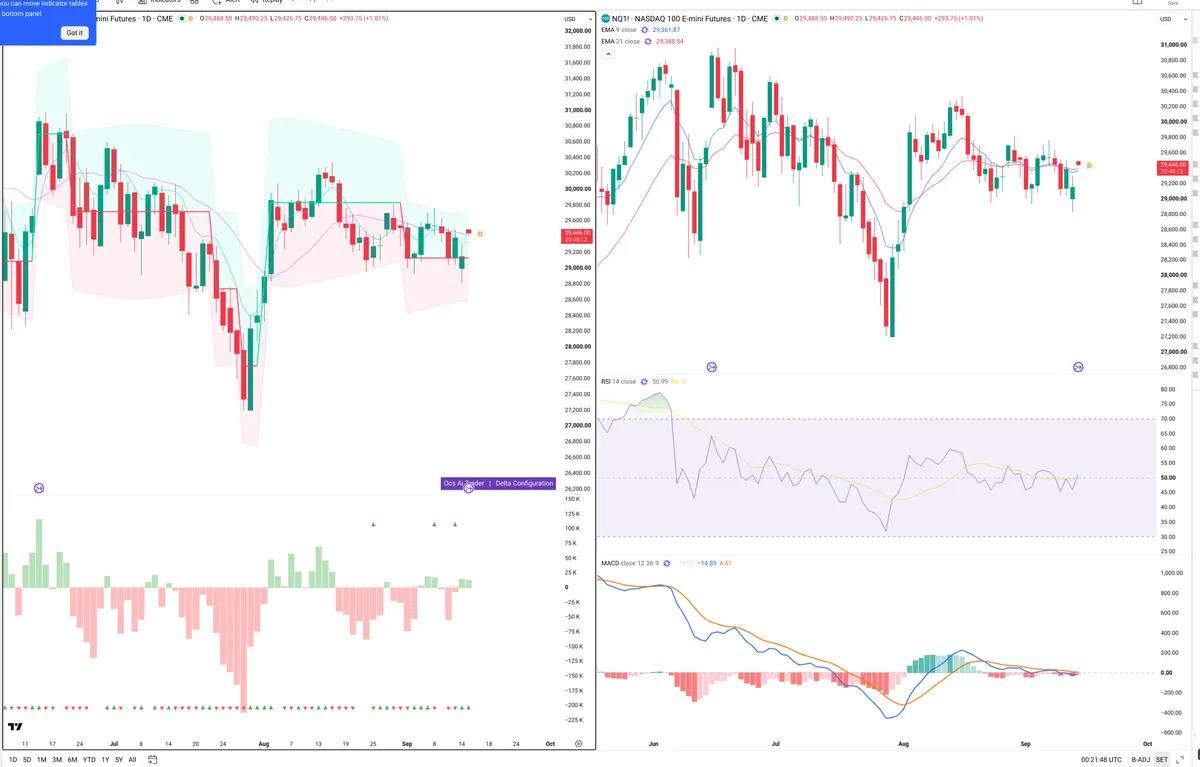Open the go-to-date calendar icon

[x=152, y=760]
